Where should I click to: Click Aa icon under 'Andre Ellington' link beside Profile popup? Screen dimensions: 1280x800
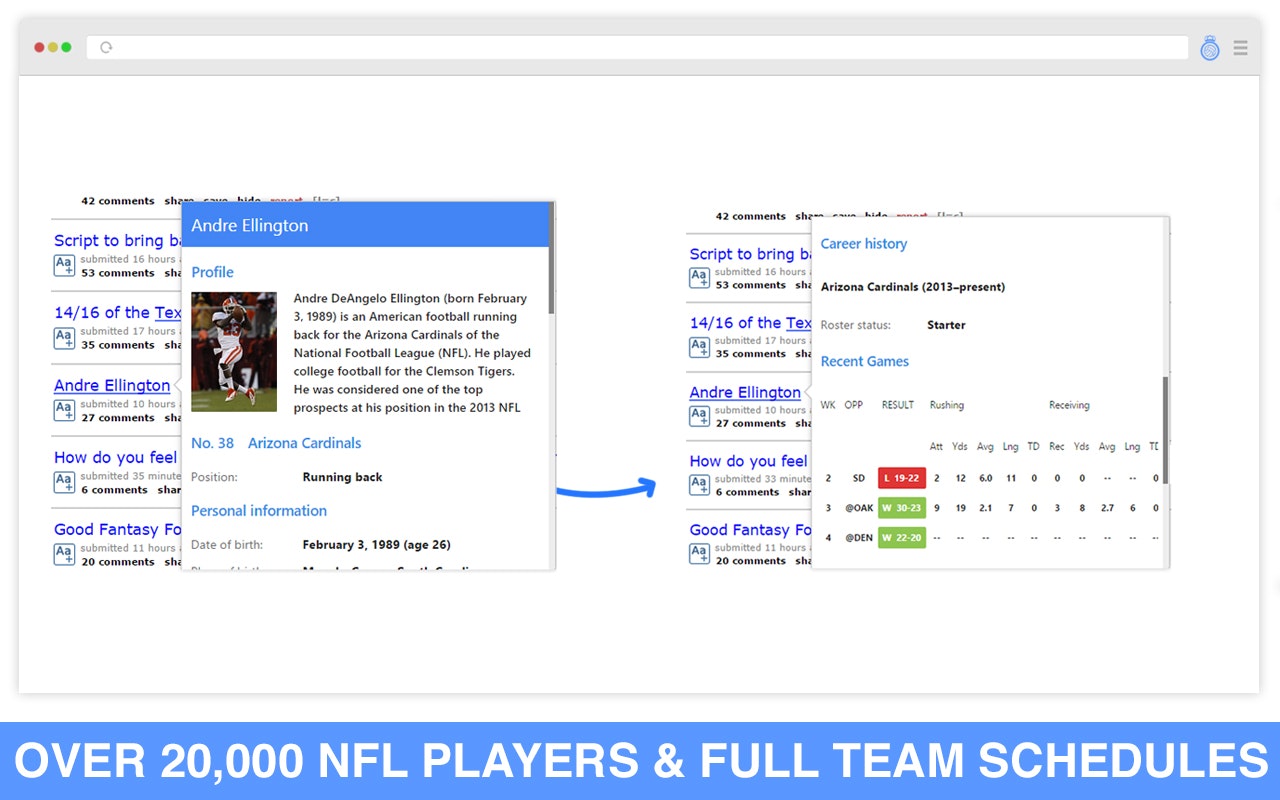(64, 411)
